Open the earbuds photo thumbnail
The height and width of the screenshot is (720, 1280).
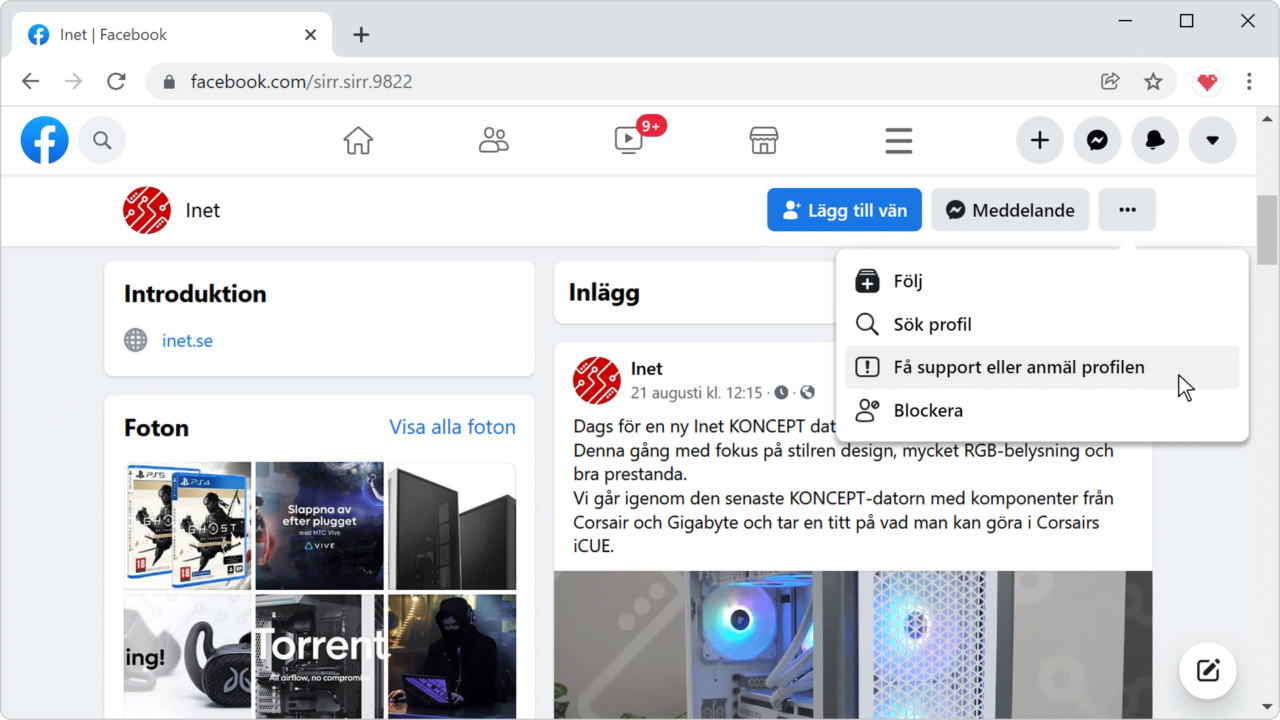187,656
